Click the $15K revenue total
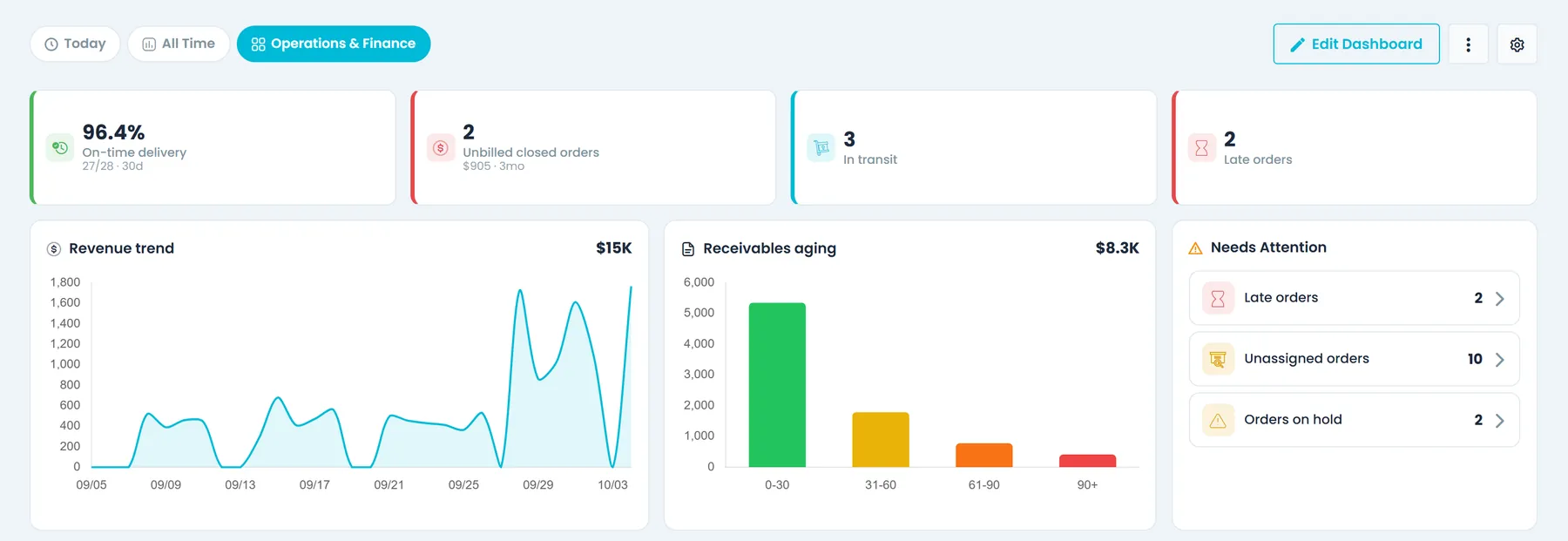This screenshot has width=1568, height=541. click(x=614, y=248)
